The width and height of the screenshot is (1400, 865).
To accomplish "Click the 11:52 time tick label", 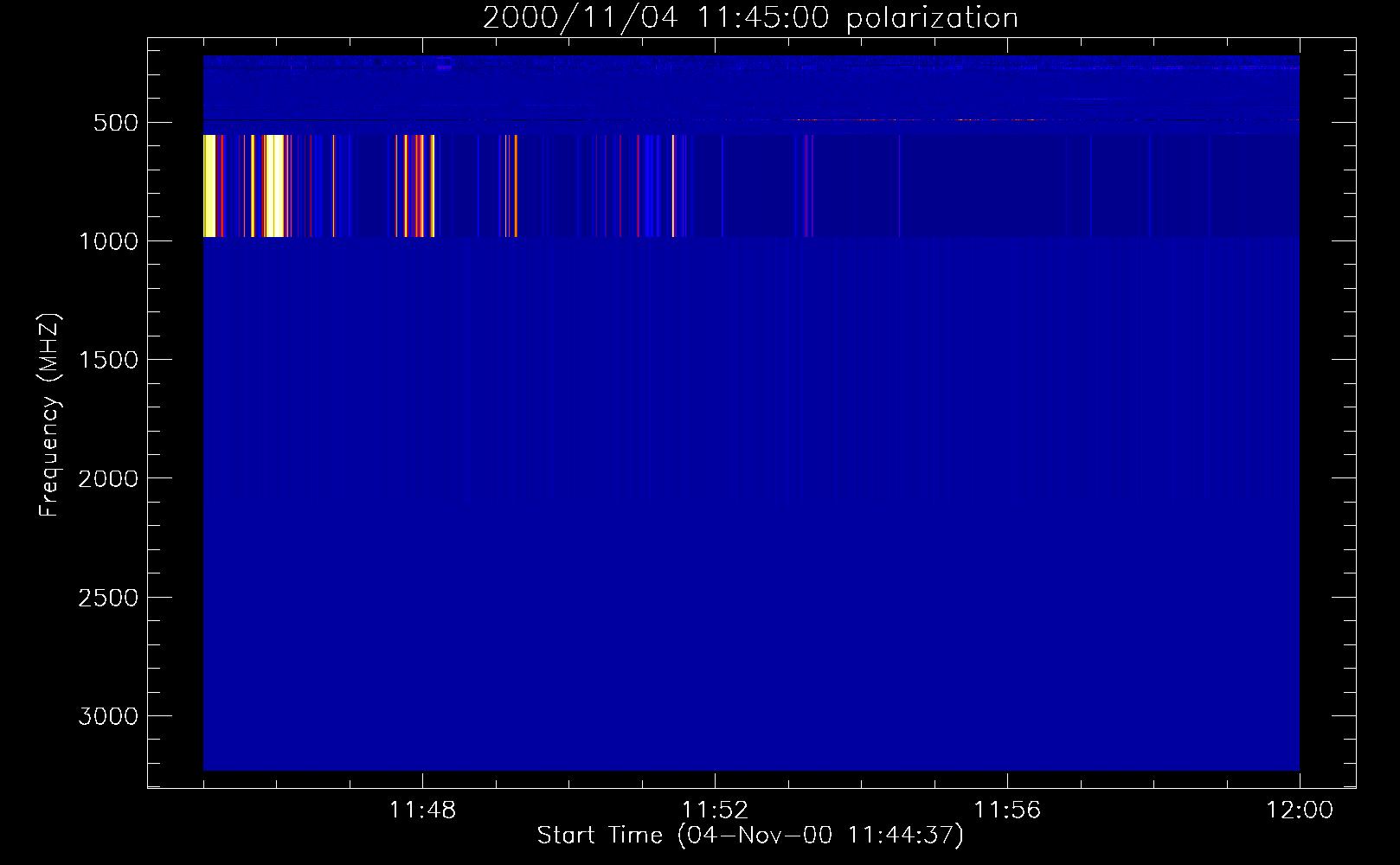I will click(715, 811).
